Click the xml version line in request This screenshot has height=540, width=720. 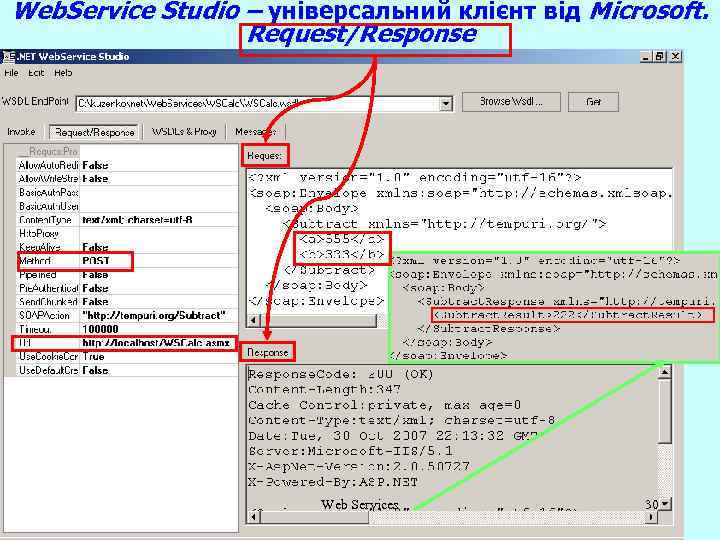tap(415, 178)
